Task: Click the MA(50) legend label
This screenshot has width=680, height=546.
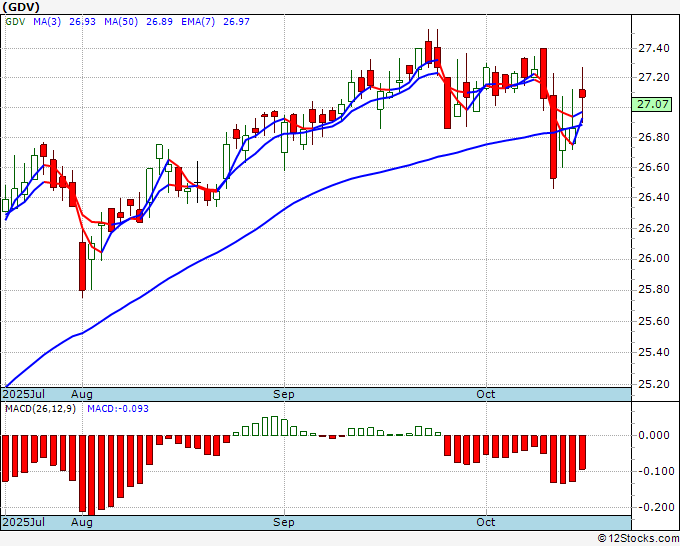Action: (x=121, y=22)
